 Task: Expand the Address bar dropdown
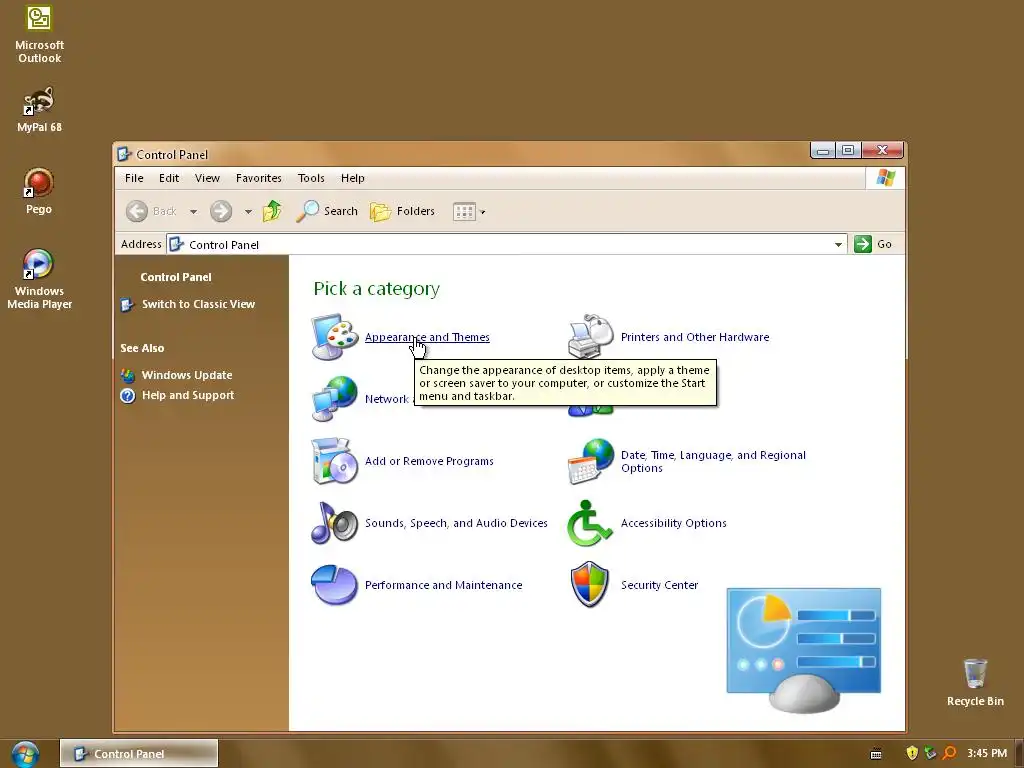click(x=838, y=244)
